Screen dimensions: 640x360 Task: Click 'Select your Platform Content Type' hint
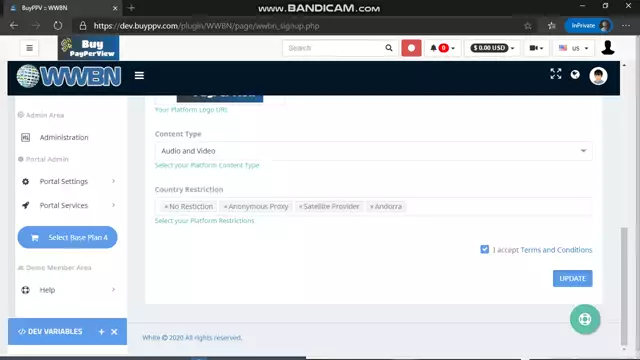pyautogui.click(x=207, y=165)
